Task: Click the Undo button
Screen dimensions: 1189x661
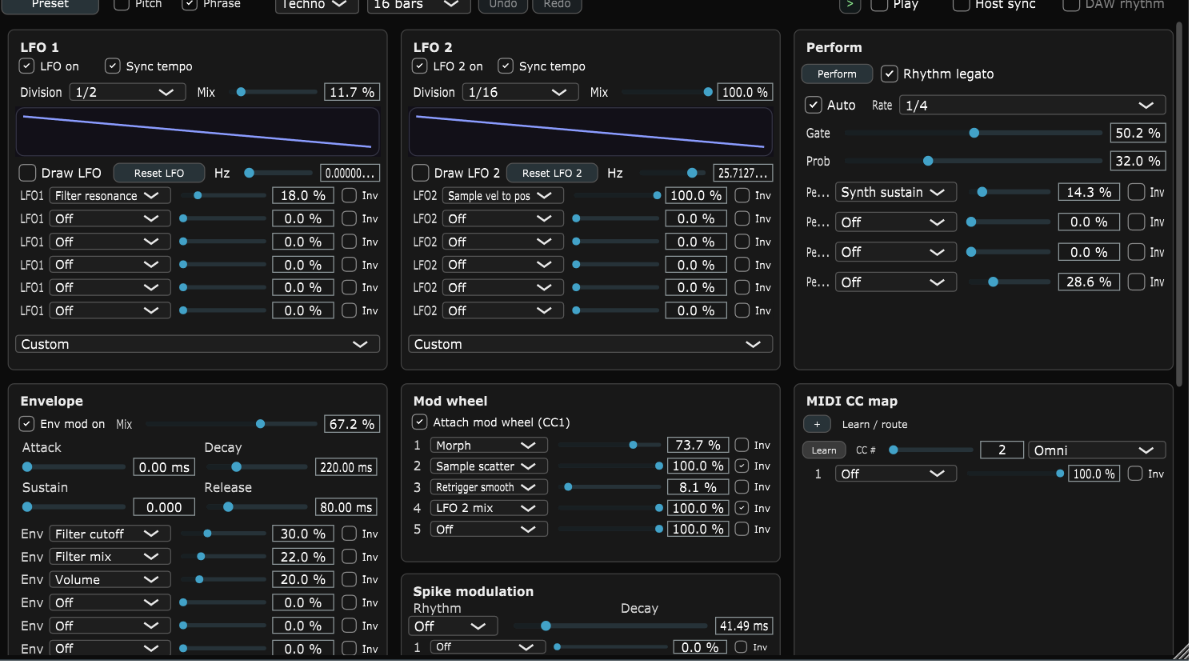Action: [x=503, y=5]
